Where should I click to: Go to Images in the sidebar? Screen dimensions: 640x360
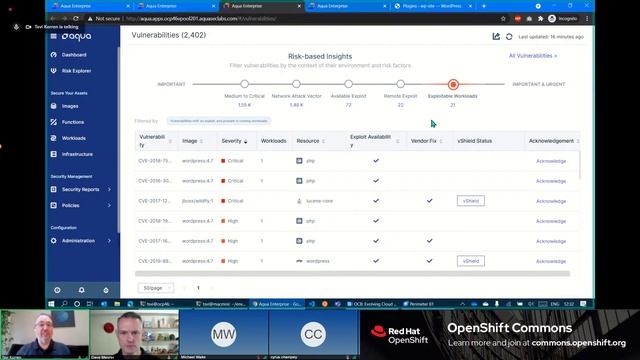click(70, 106)
